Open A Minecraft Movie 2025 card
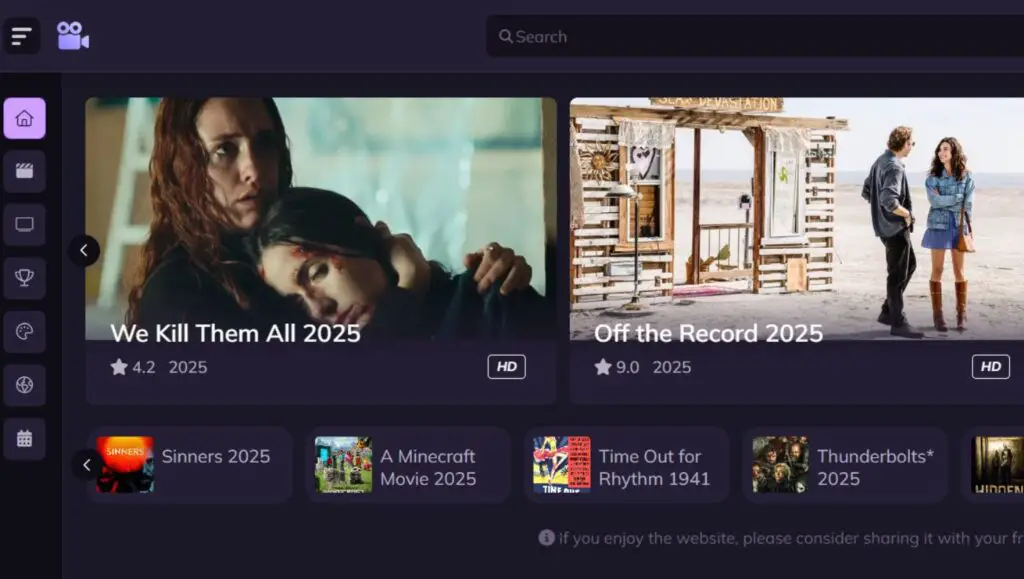This screenshot has width=1024, height=579. (x=408, y=465)
